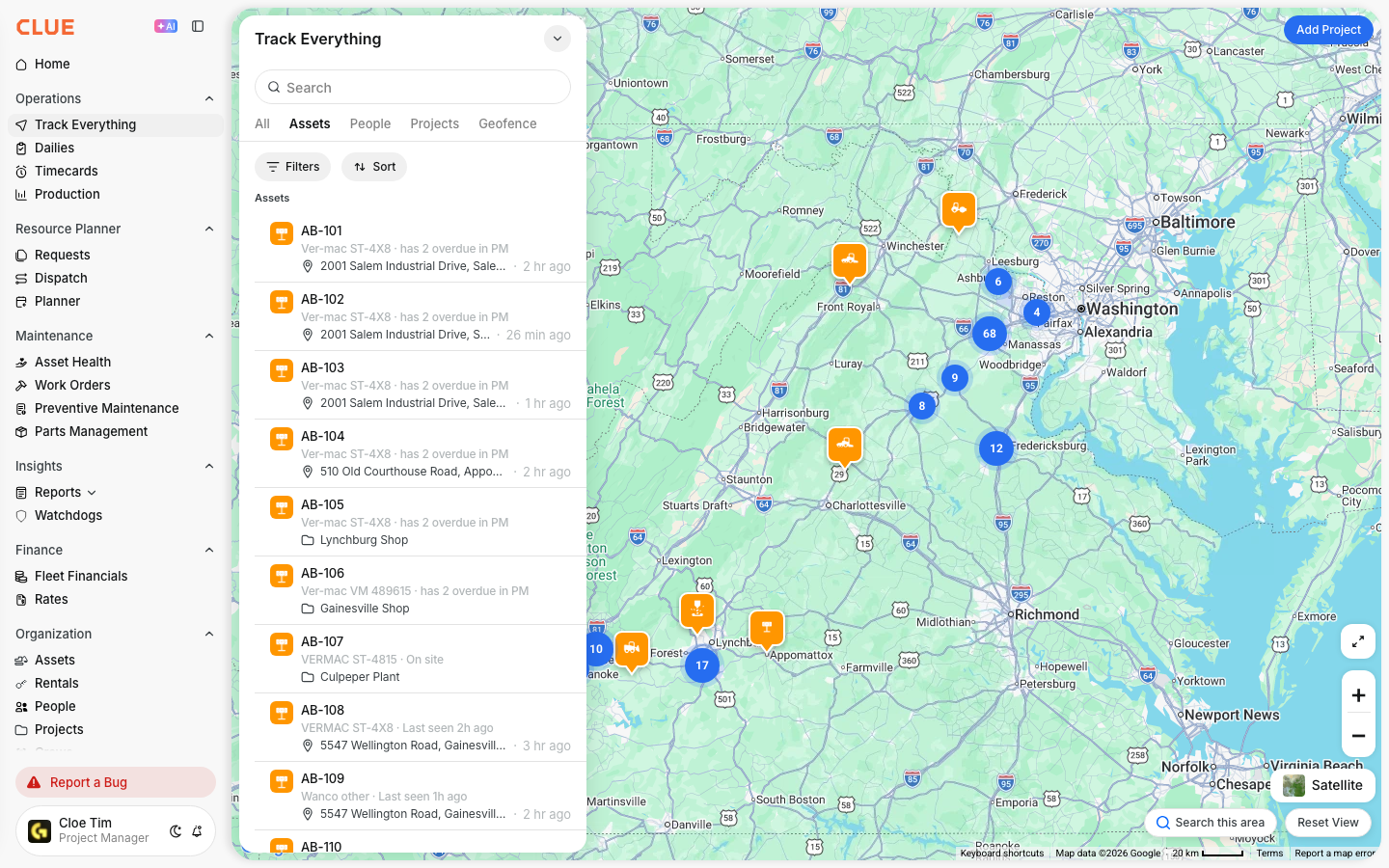1389x868 pixels.
Task: Click the CLUE logo
Action: click(x=45, y=27)
